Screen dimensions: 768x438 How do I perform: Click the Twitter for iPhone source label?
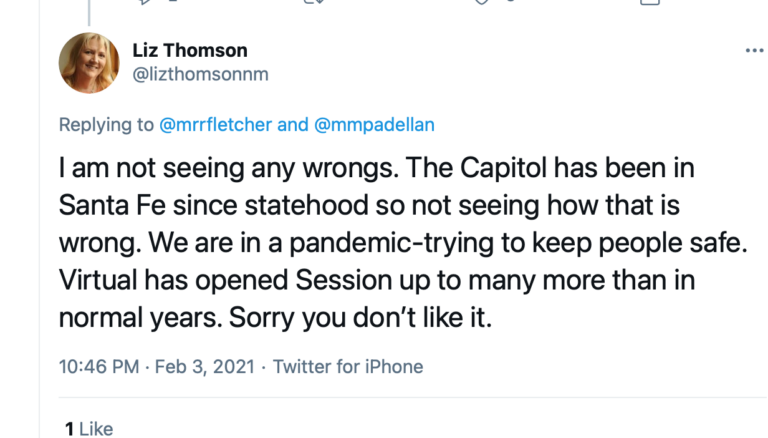(348, 366)
